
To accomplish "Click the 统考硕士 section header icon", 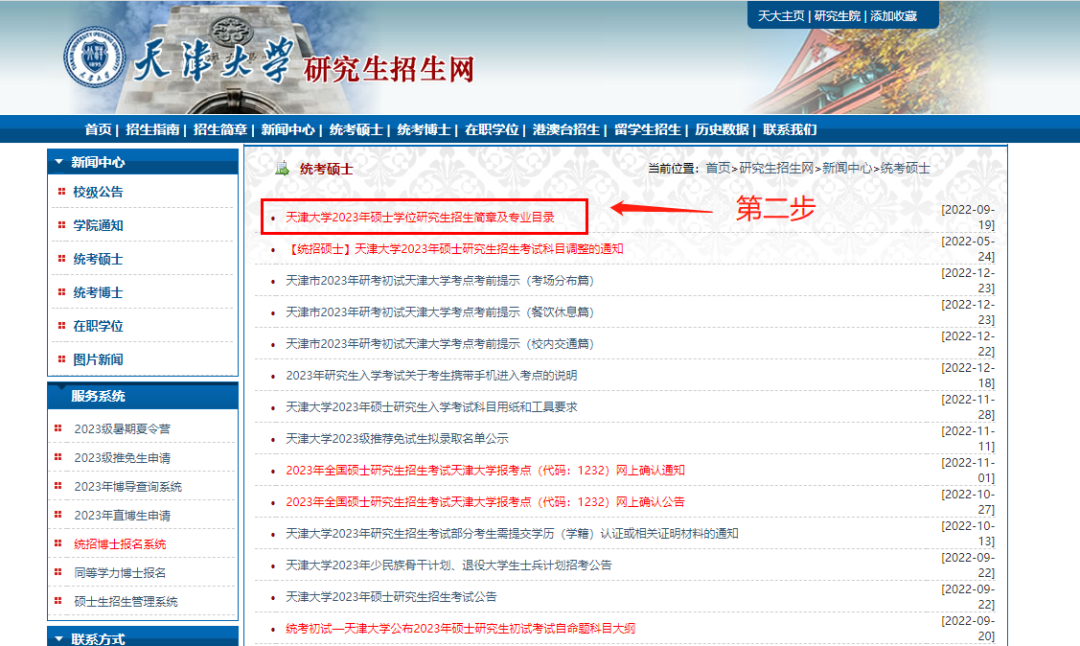I will click(282, 168).
